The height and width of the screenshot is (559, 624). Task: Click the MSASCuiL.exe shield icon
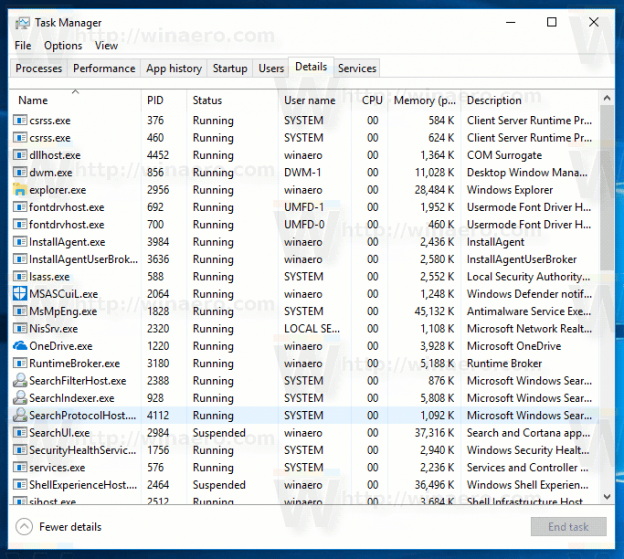pos(20,294)
